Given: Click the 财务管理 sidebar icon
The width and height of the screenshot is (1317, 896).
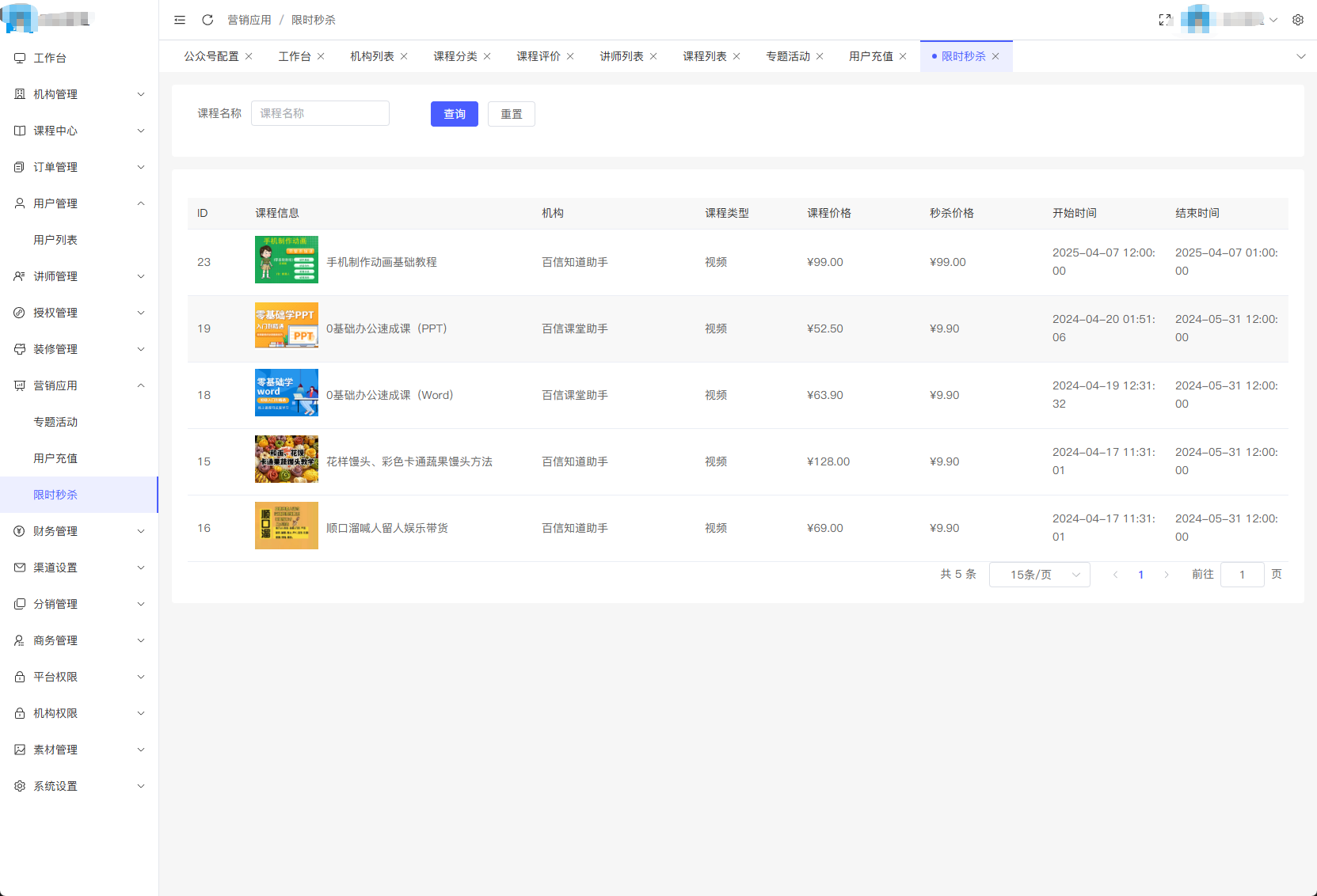Looking at the screenshot, I should pos(20,531).
